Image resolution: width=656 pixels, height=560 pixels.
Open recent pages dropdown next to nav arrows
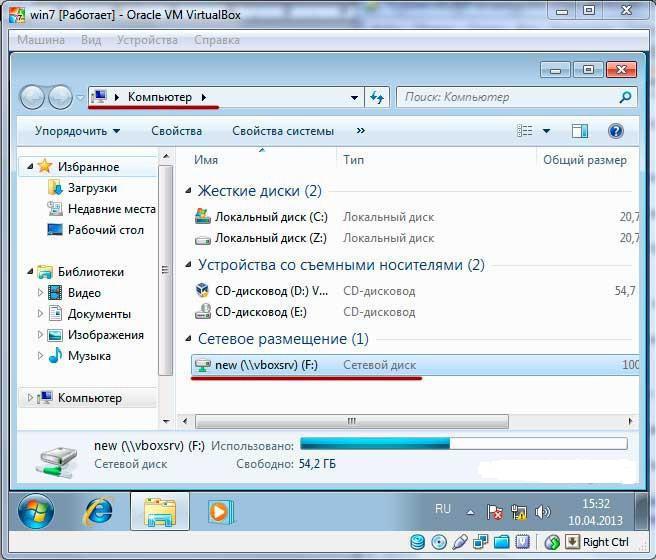pos(79,98)
